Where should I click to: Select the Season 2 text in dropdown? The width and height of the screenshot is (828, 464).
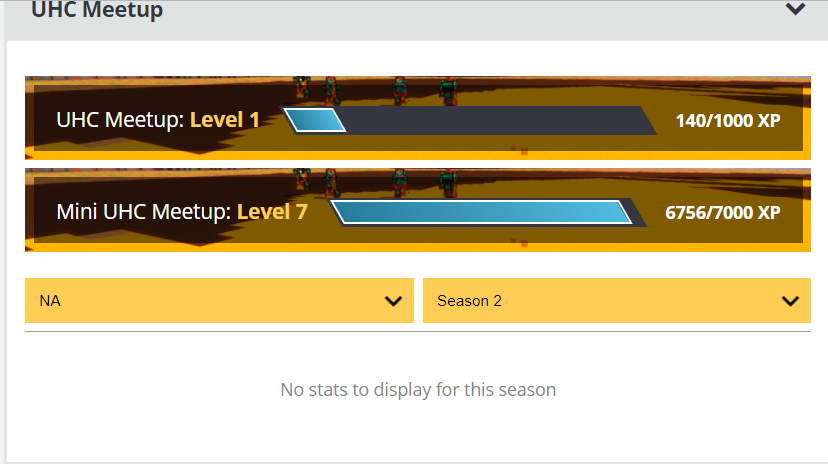[469, 301]
